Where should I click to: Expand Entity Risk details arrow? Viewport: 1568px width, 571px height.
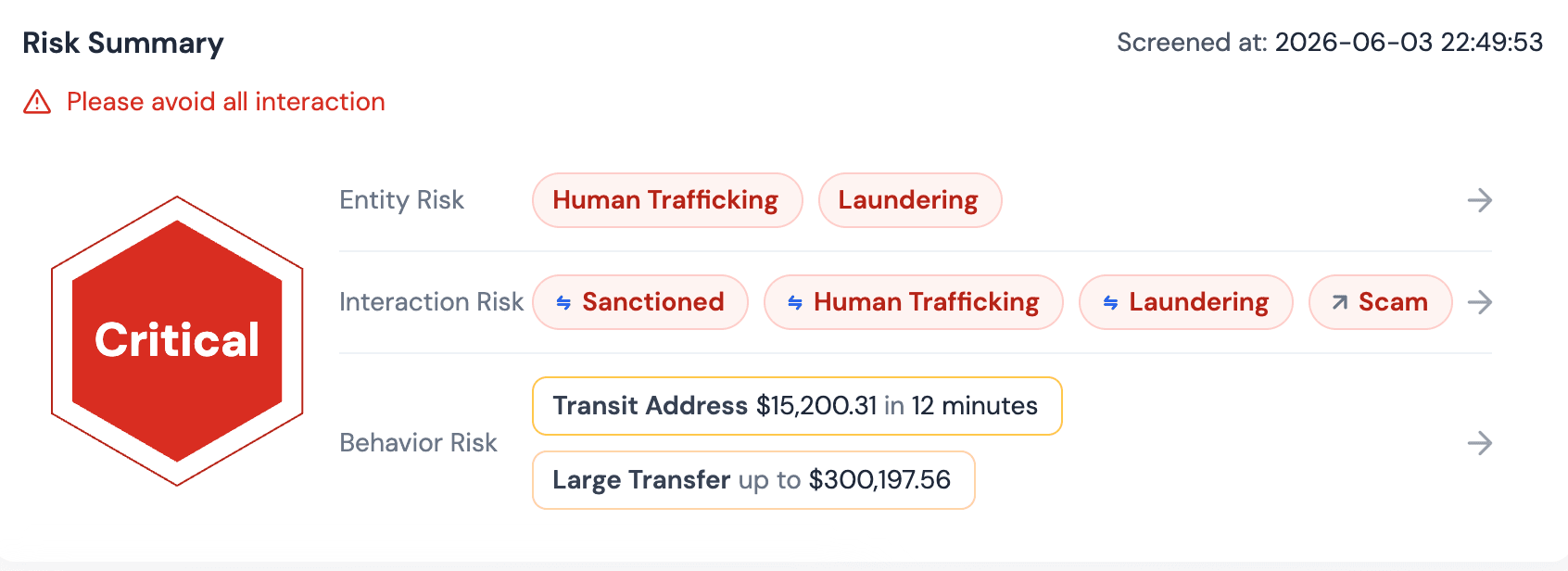[x=1480, y=200]
